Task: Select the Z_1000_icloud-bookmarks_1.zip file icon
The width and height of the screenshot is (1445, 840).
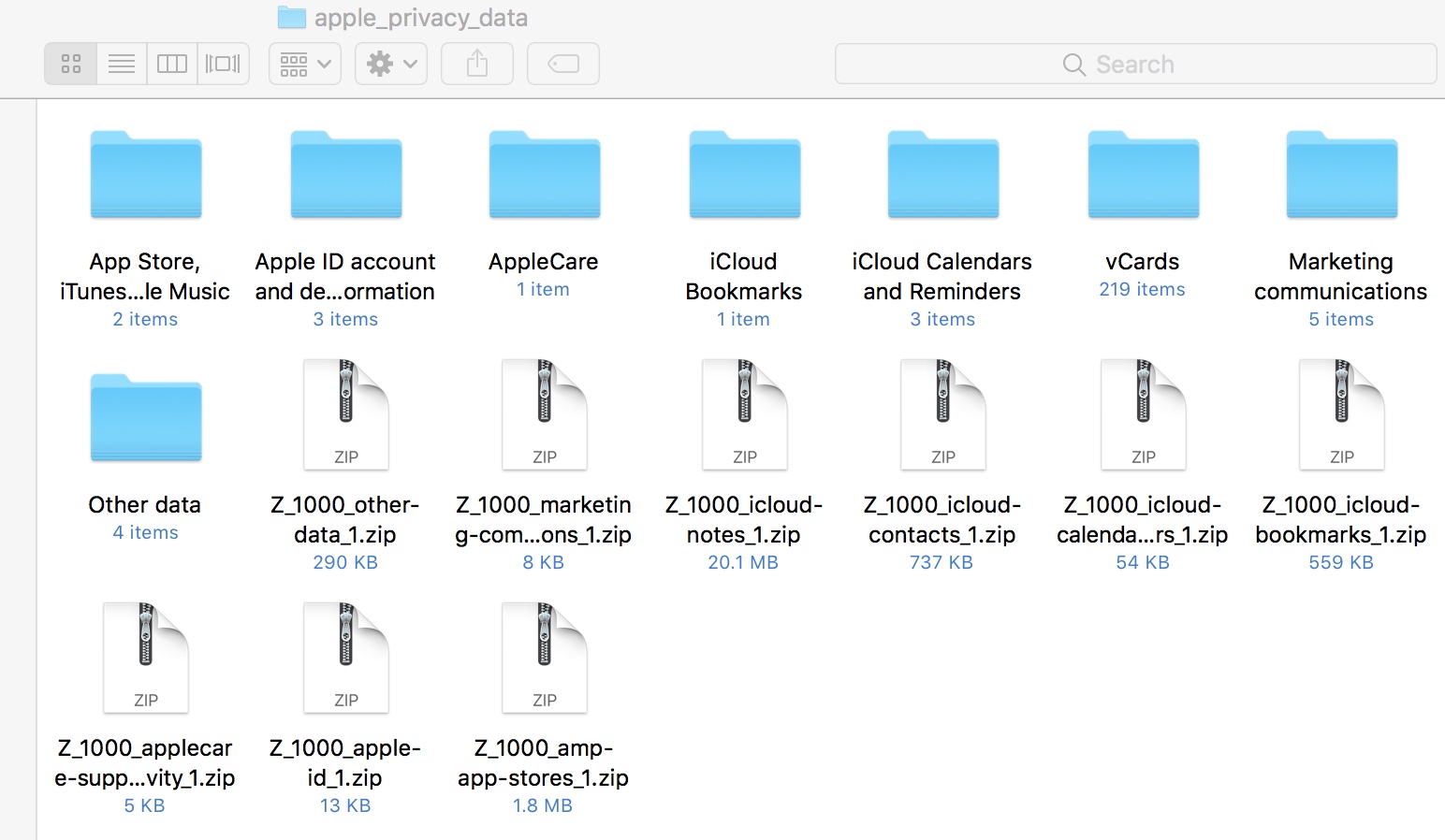Action: (1342, 414)
